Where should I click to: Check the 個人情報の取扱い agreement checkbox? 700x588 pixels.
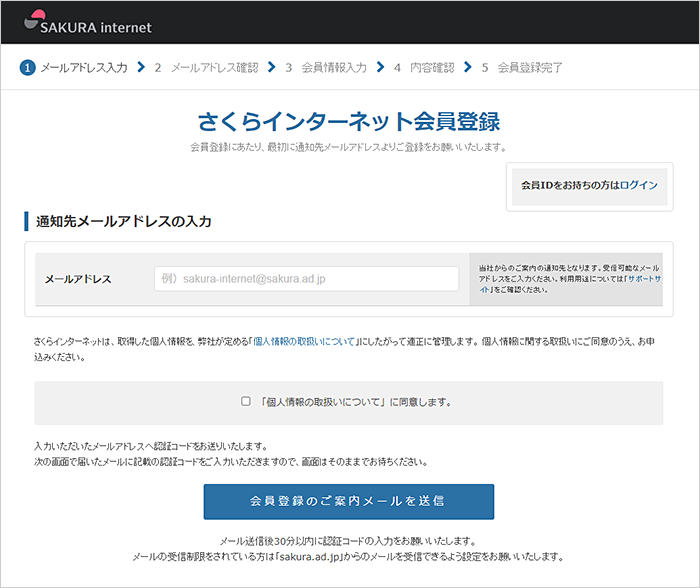pyautogui.click(x=246, y=401)
